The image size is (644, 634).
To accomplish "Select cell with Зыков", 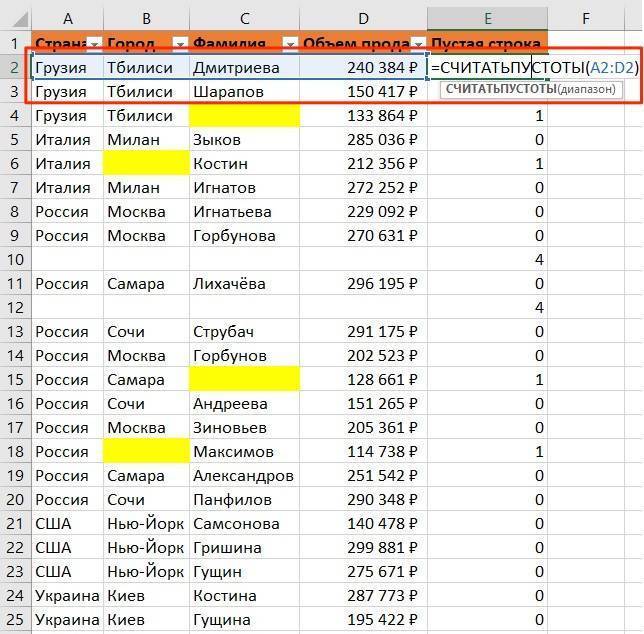I will (244, 140).
